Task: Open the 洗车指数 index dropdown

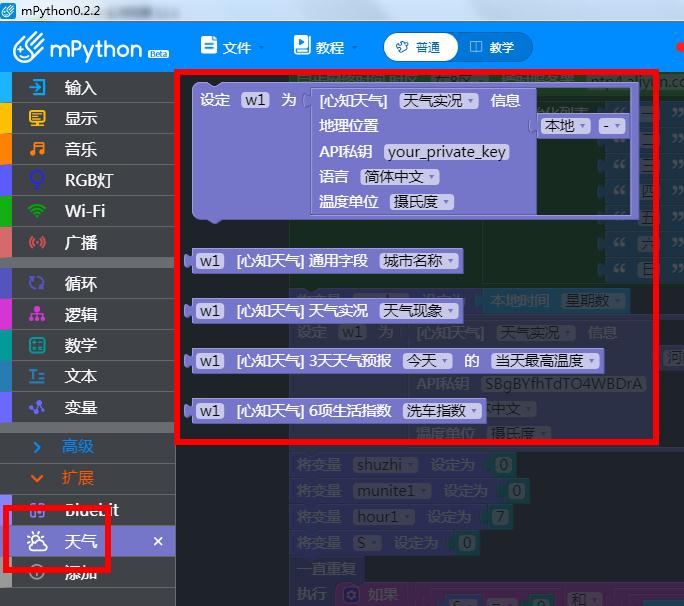Action: pos(442,411)
